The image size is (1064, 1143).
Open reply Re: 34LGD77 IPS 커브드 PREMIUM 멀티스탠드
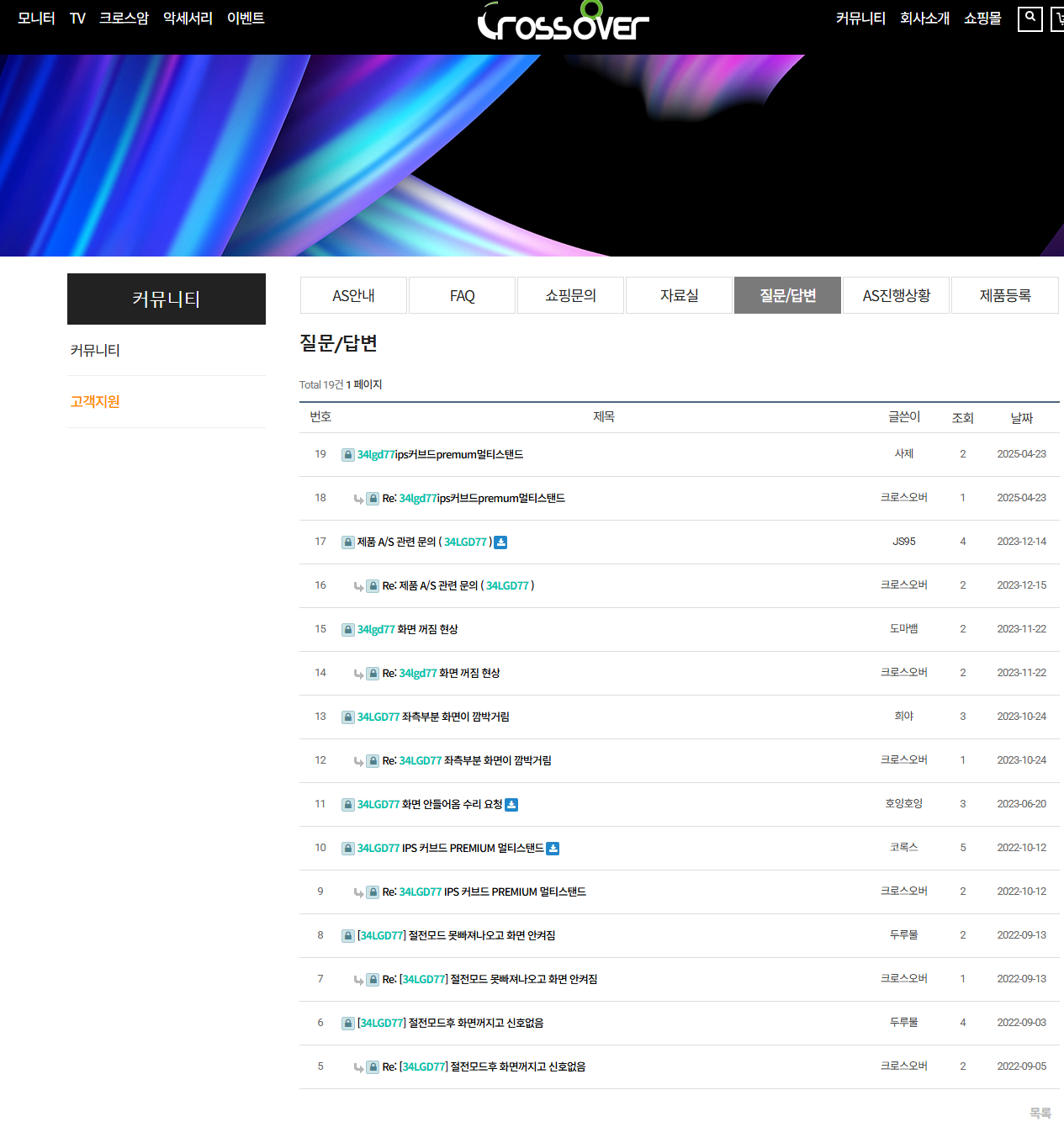(484, 892)
